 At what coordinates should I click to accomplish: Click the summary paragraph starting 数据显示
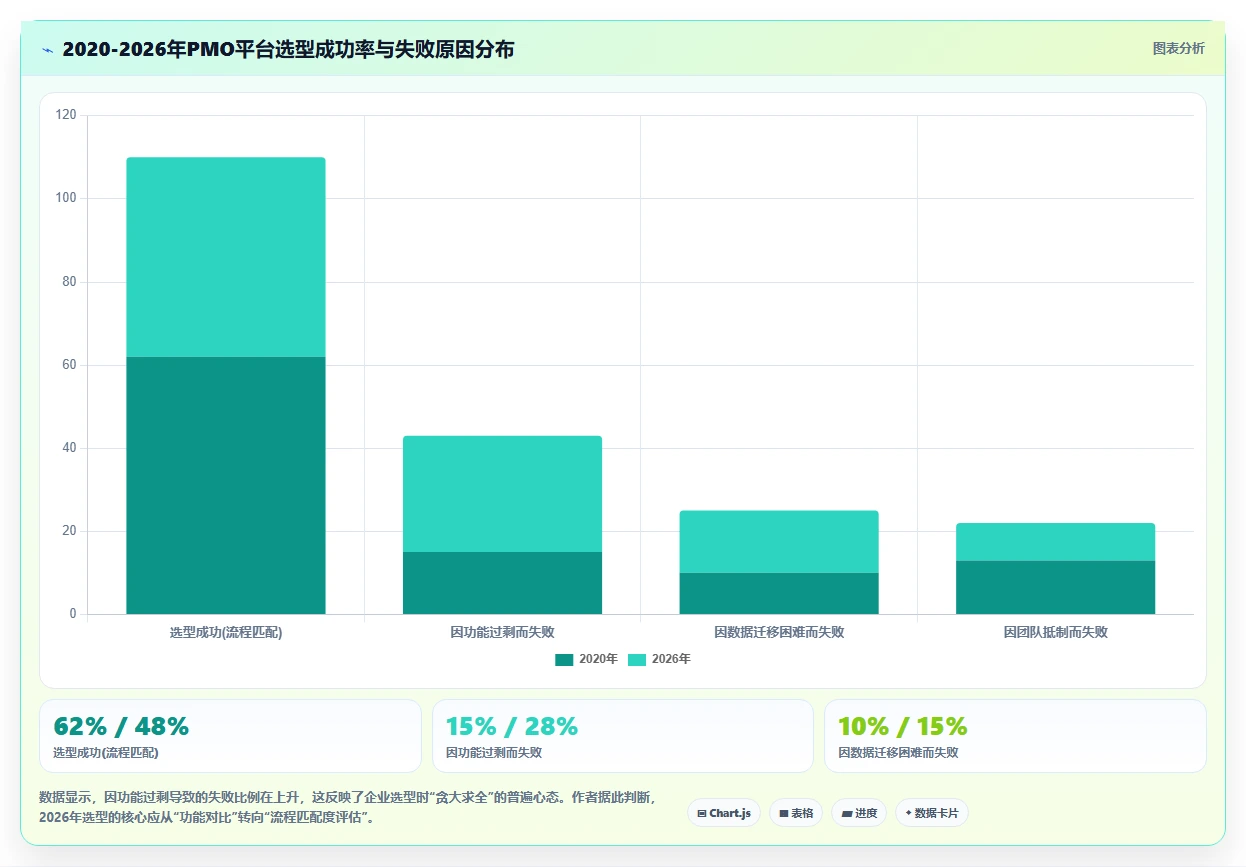(x=348, y=807)
